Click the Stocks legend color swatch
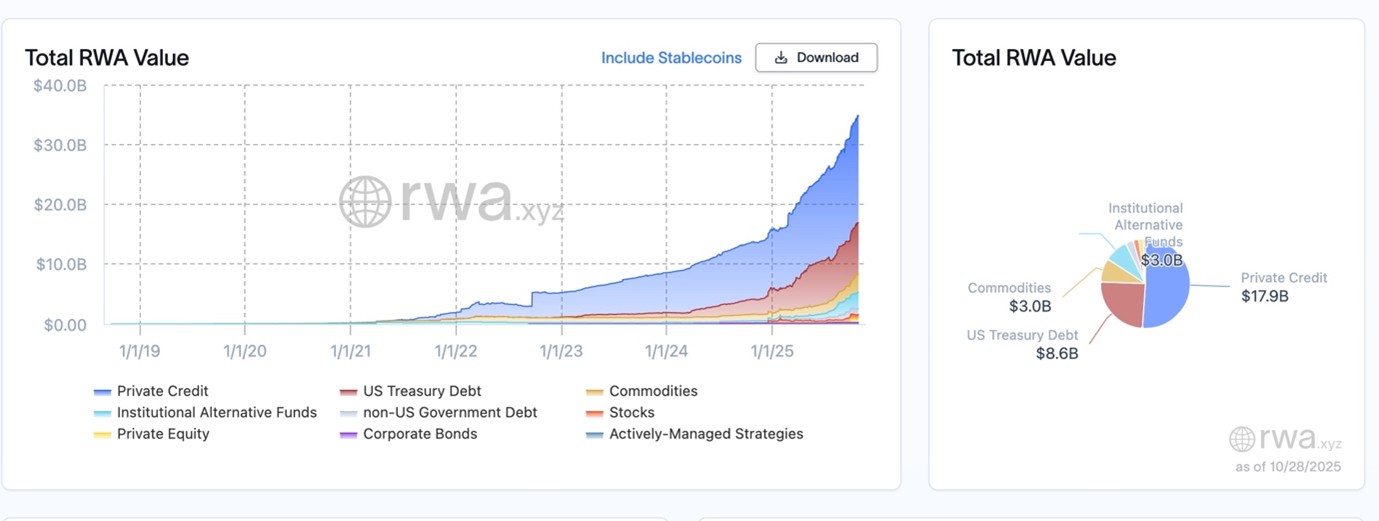Image resolution: width=1379 pixels, height=521 pixels. pos(594,413)
